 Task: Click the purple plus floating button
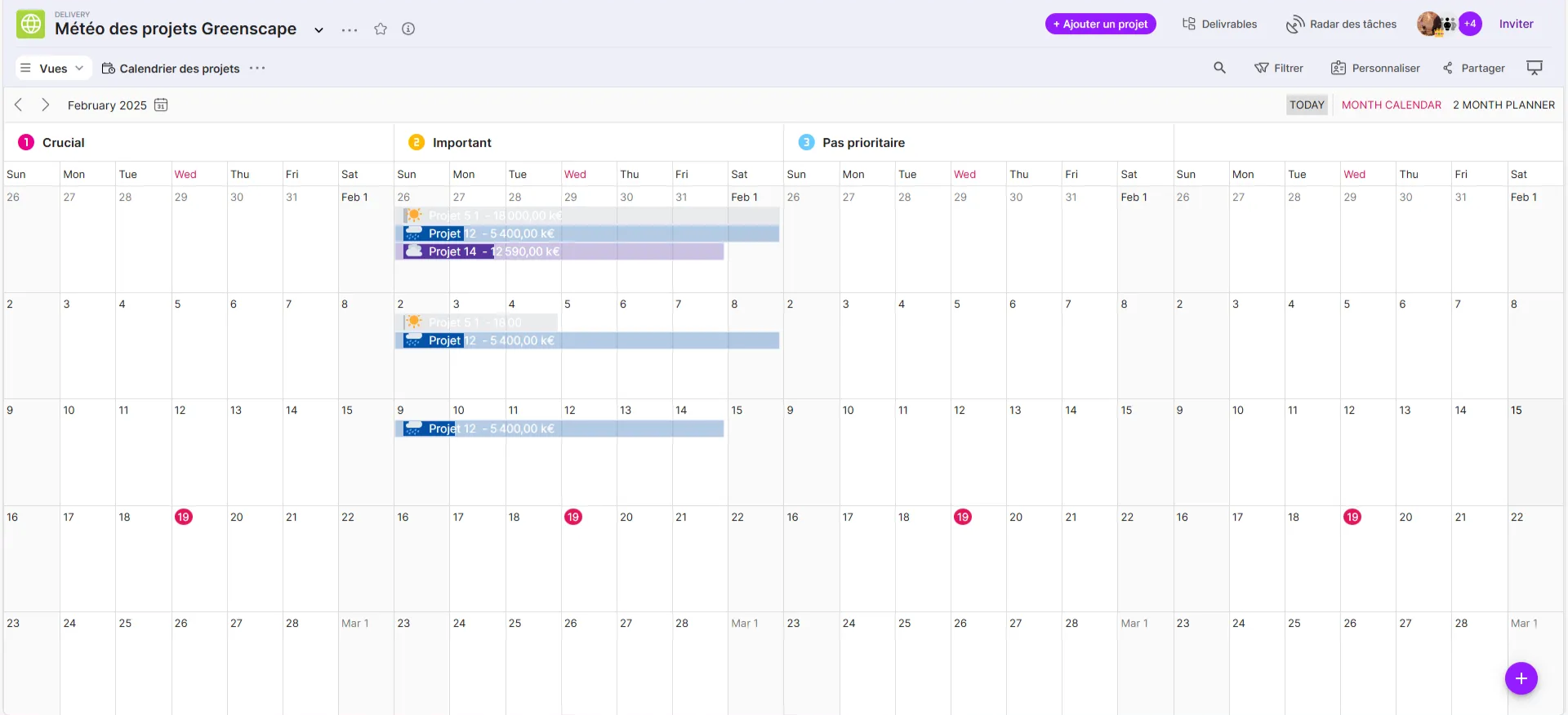point(1521,678)
